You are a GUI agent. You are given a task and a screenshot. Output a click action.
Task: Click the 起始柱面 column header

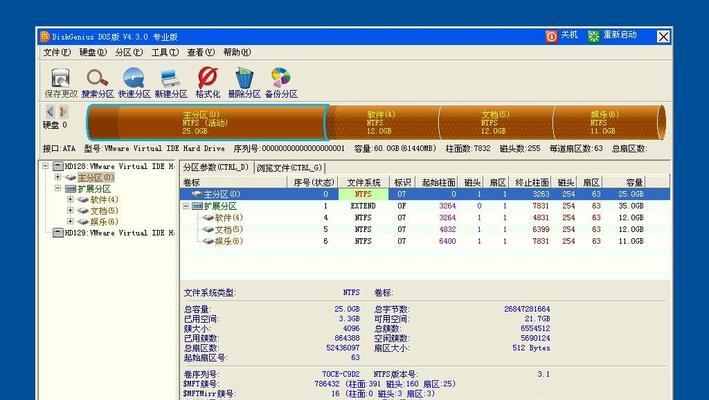(x=438, y=183)
